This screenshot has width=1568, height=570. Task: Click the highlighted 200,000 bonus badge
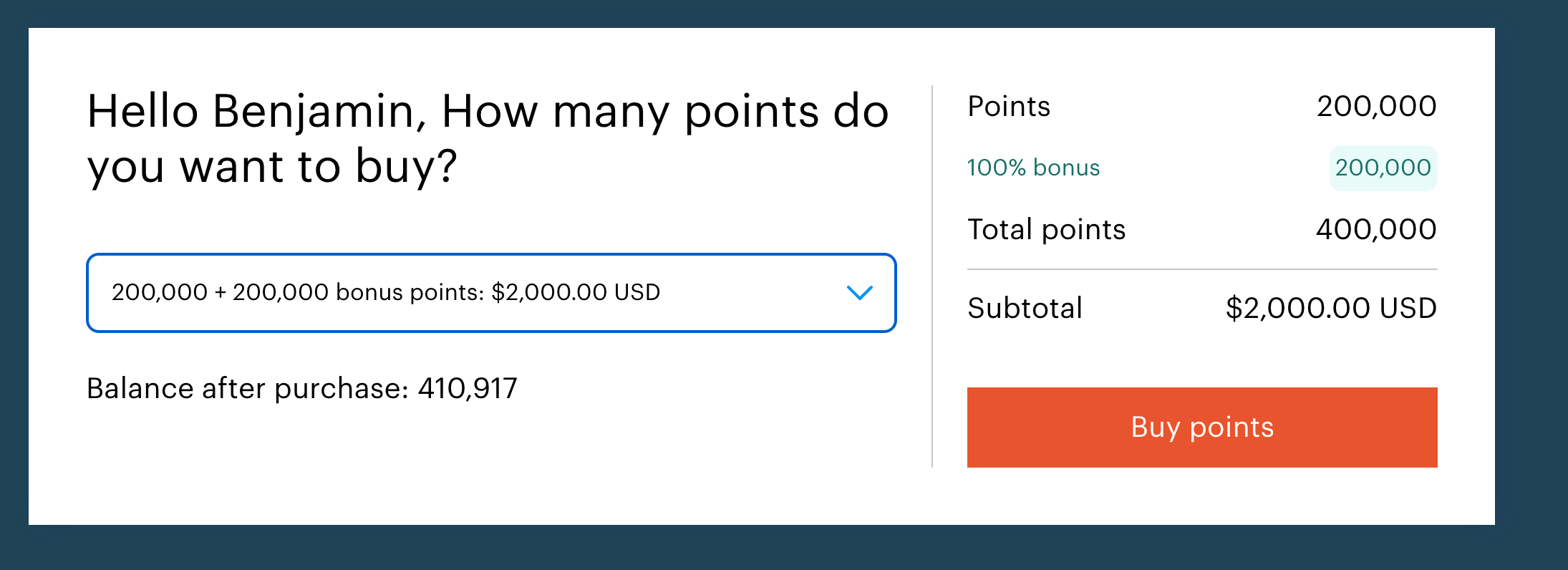coord(1383,168)
